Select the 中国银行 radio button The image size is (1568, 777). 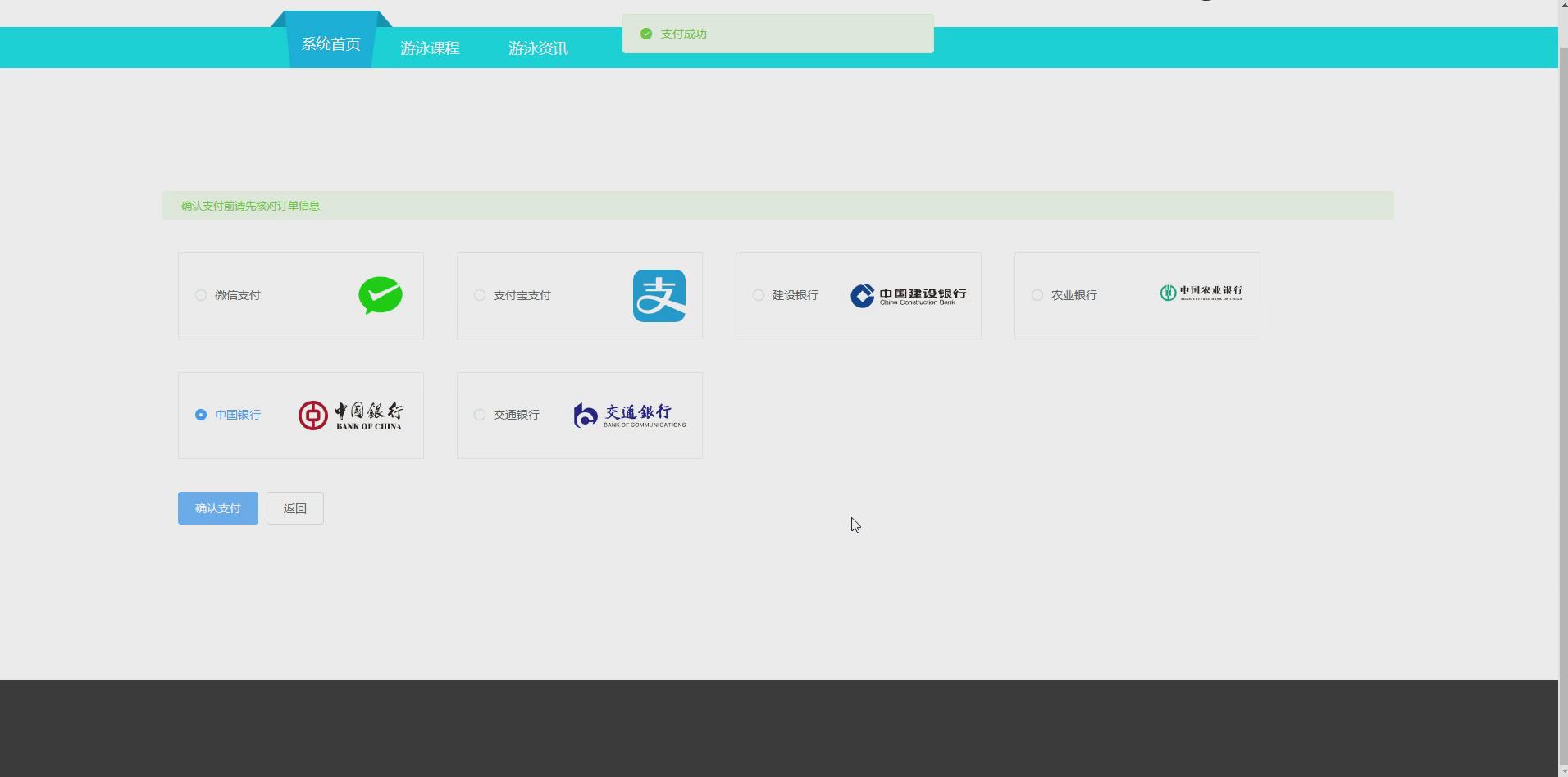point(201,415)
